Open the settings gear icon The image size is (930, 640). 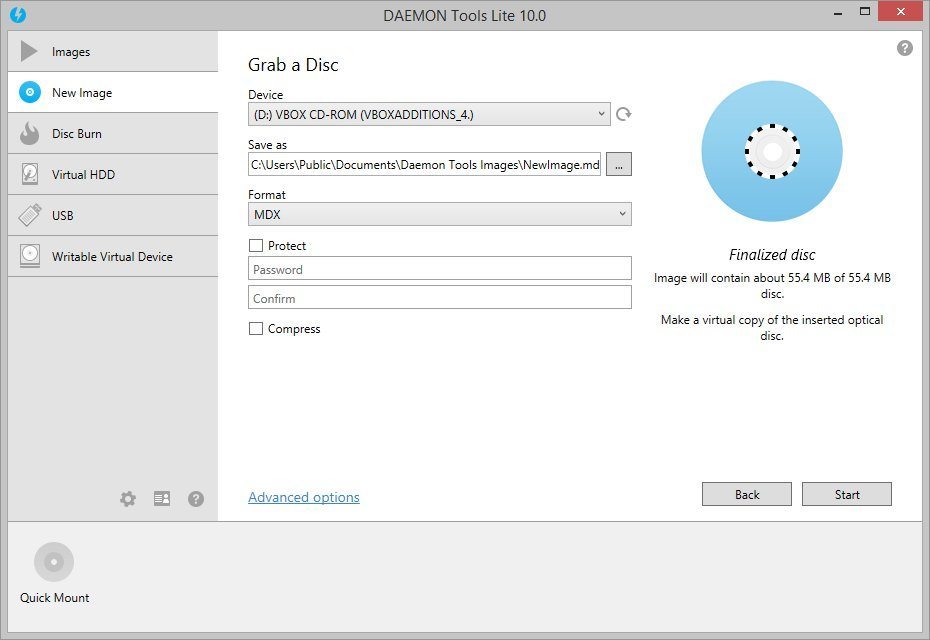(x=128, y=498)
